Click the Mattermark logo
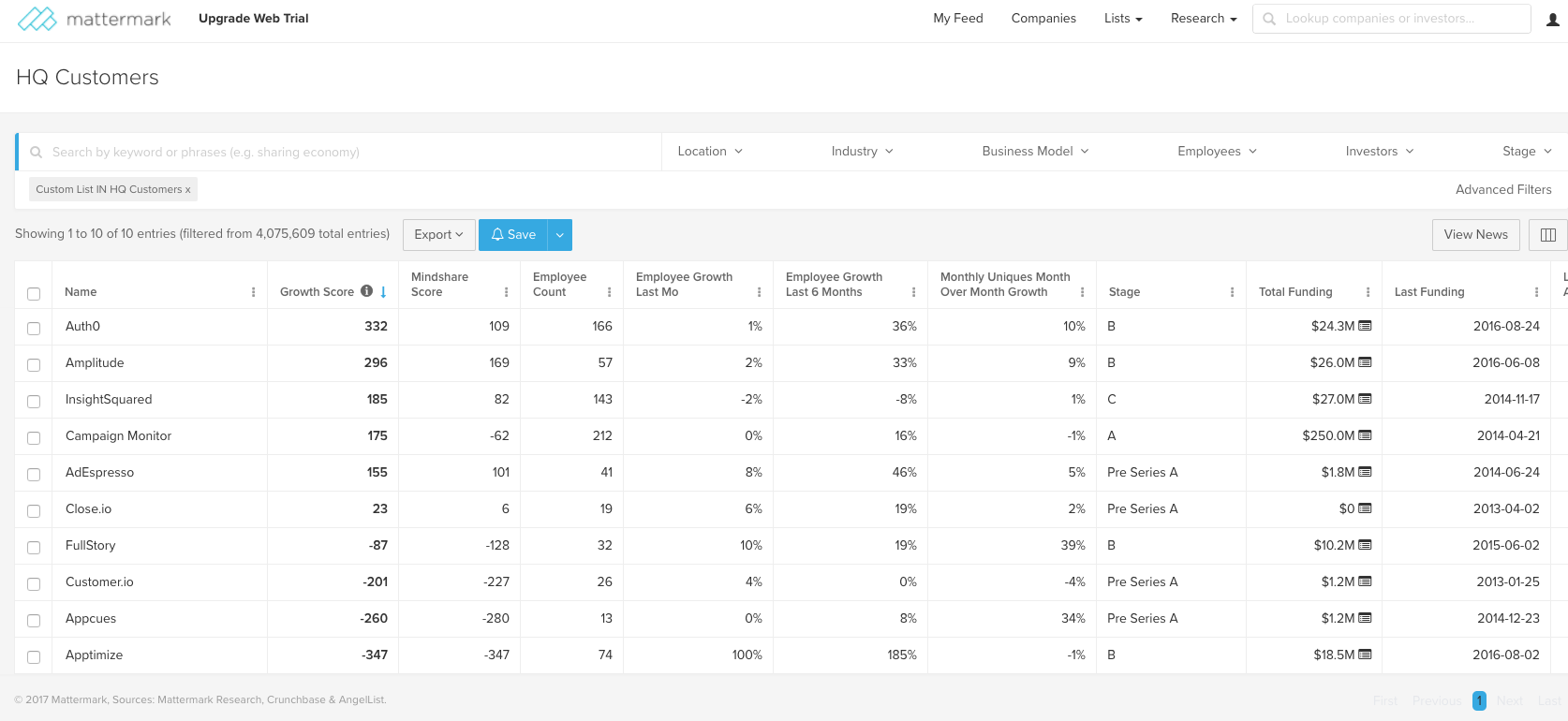 (95, 19)
